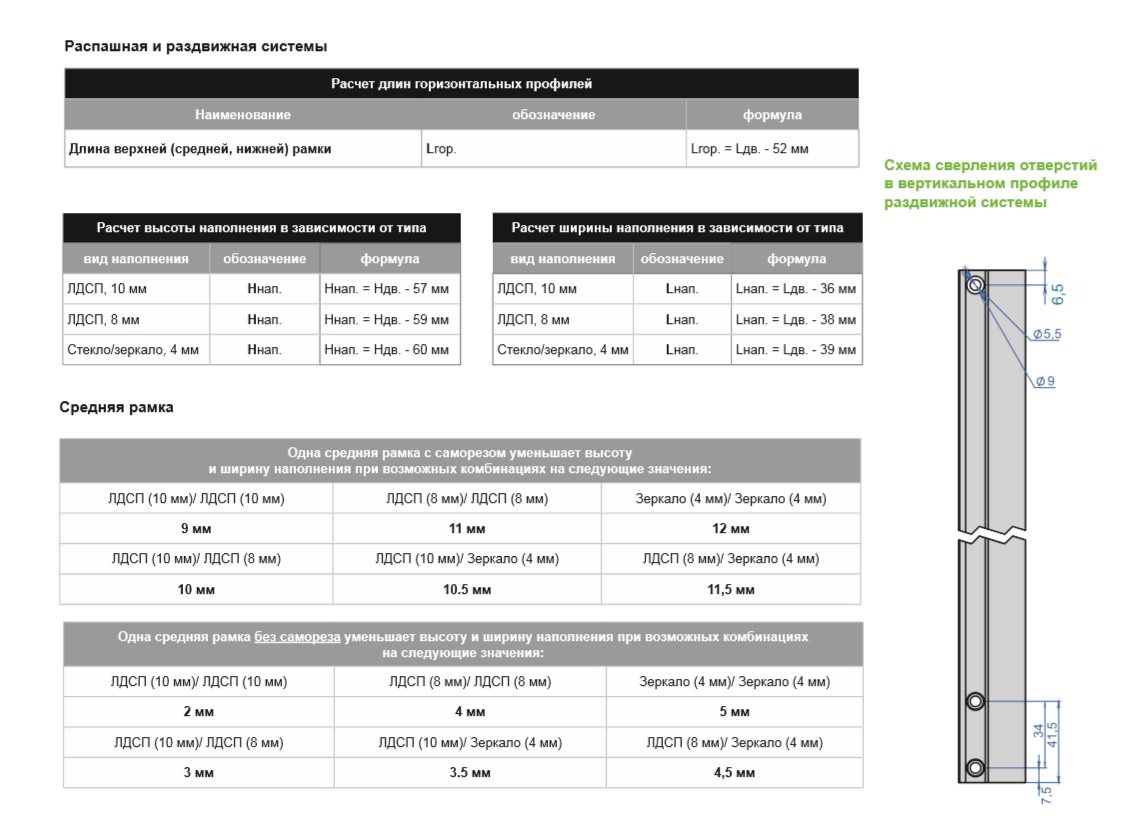1139x833 pixels.
Task: Click the top drill hole in profile diagram
Action: 975,285
